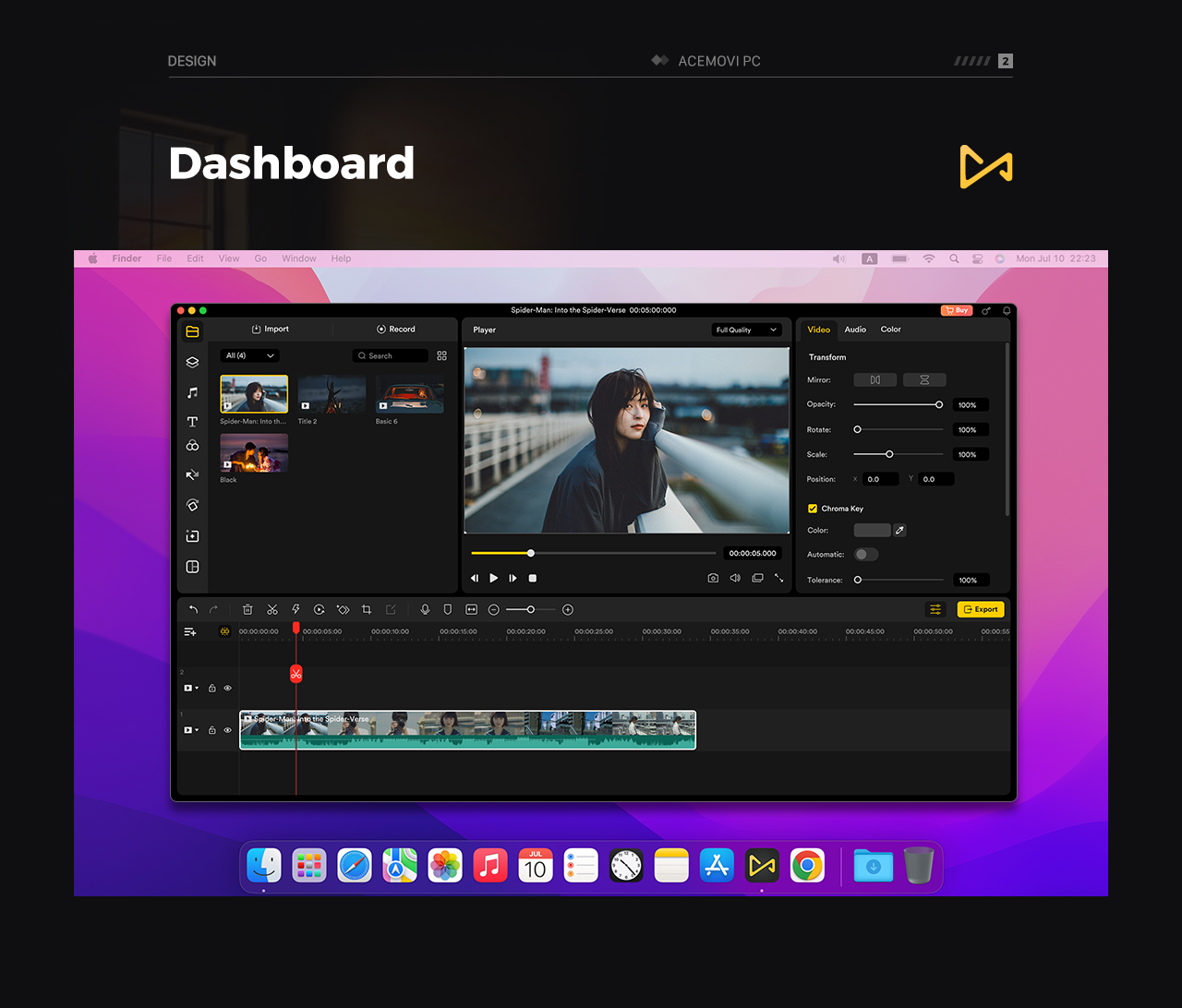Click the Opacity slider handle
This screenshot has width=1182, height=1008.
[x=939, y=404]
